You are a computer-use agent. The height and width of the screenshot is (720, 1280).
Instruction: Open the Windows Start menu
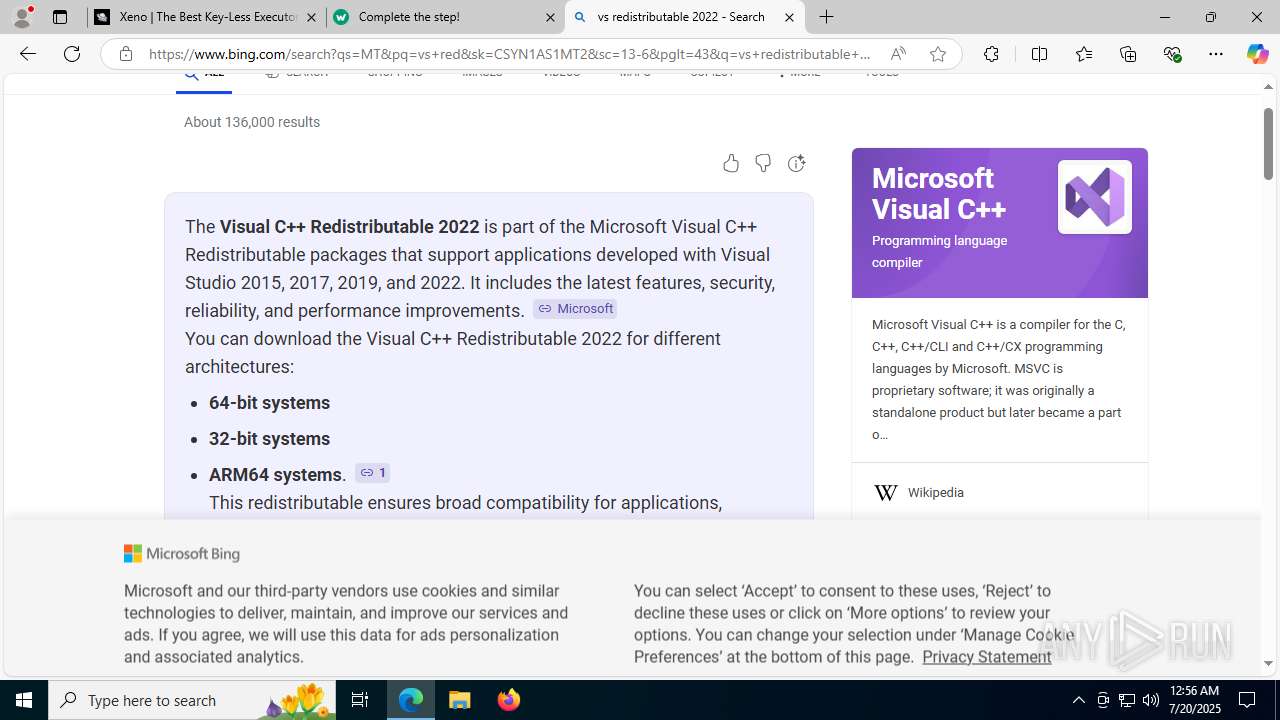(24, 700)
